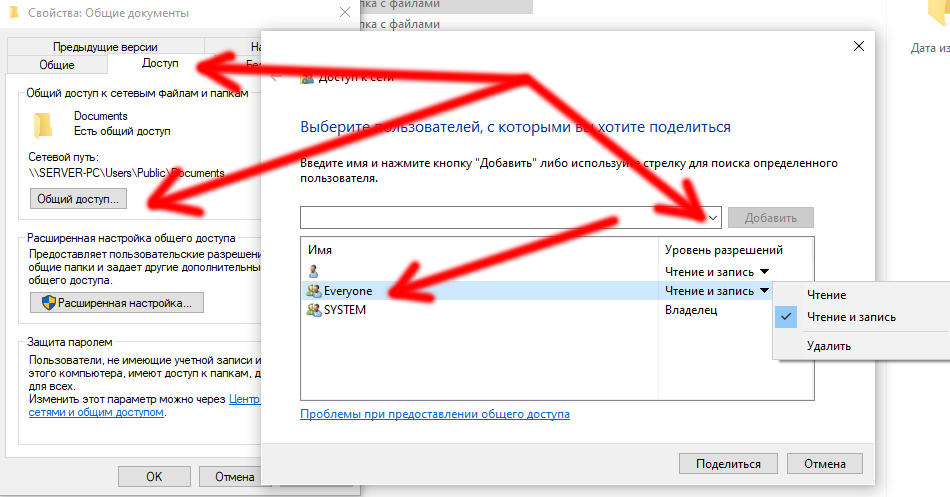Click the Поделиться button
Screen dimensions: 950x497
(728, 464)
